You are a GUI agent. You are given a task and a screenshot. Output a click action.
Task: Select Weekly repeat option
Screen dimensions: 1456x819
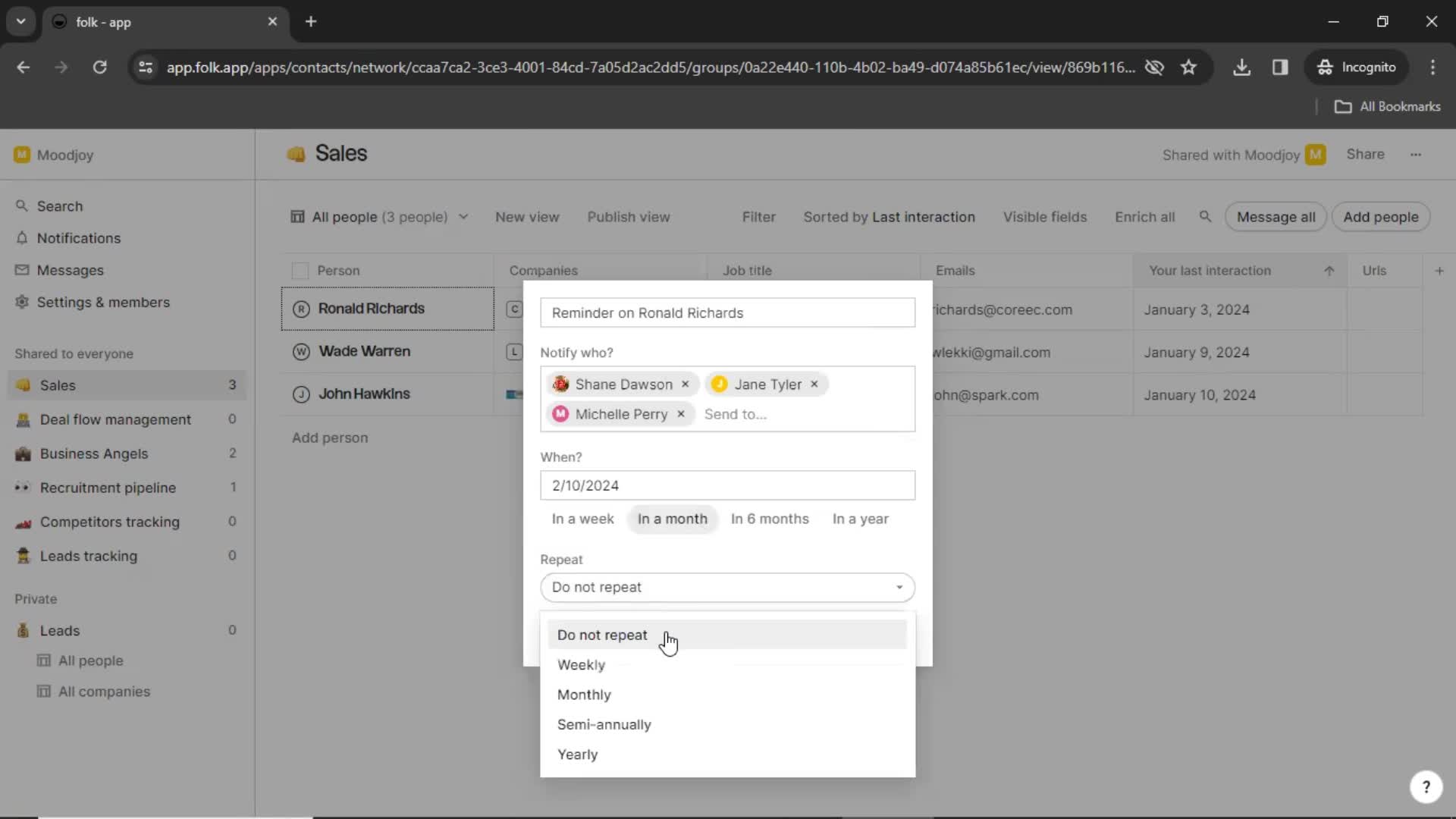582,664
